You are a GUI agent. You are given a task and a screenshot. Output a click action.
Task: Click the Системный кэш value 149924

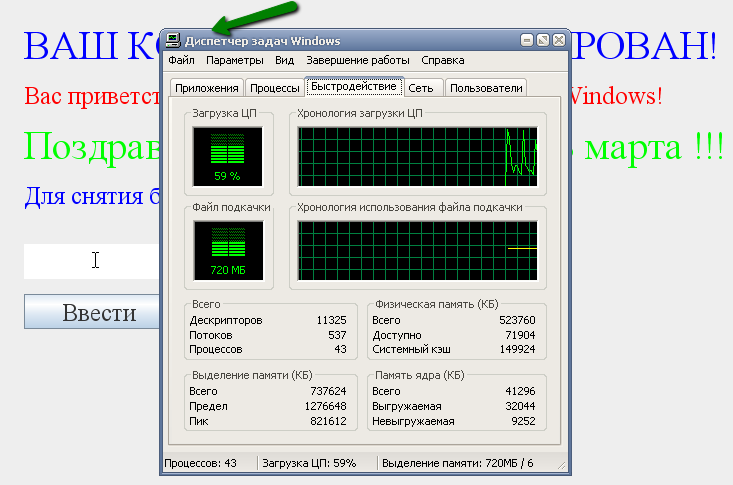click(x=517, y=349)
